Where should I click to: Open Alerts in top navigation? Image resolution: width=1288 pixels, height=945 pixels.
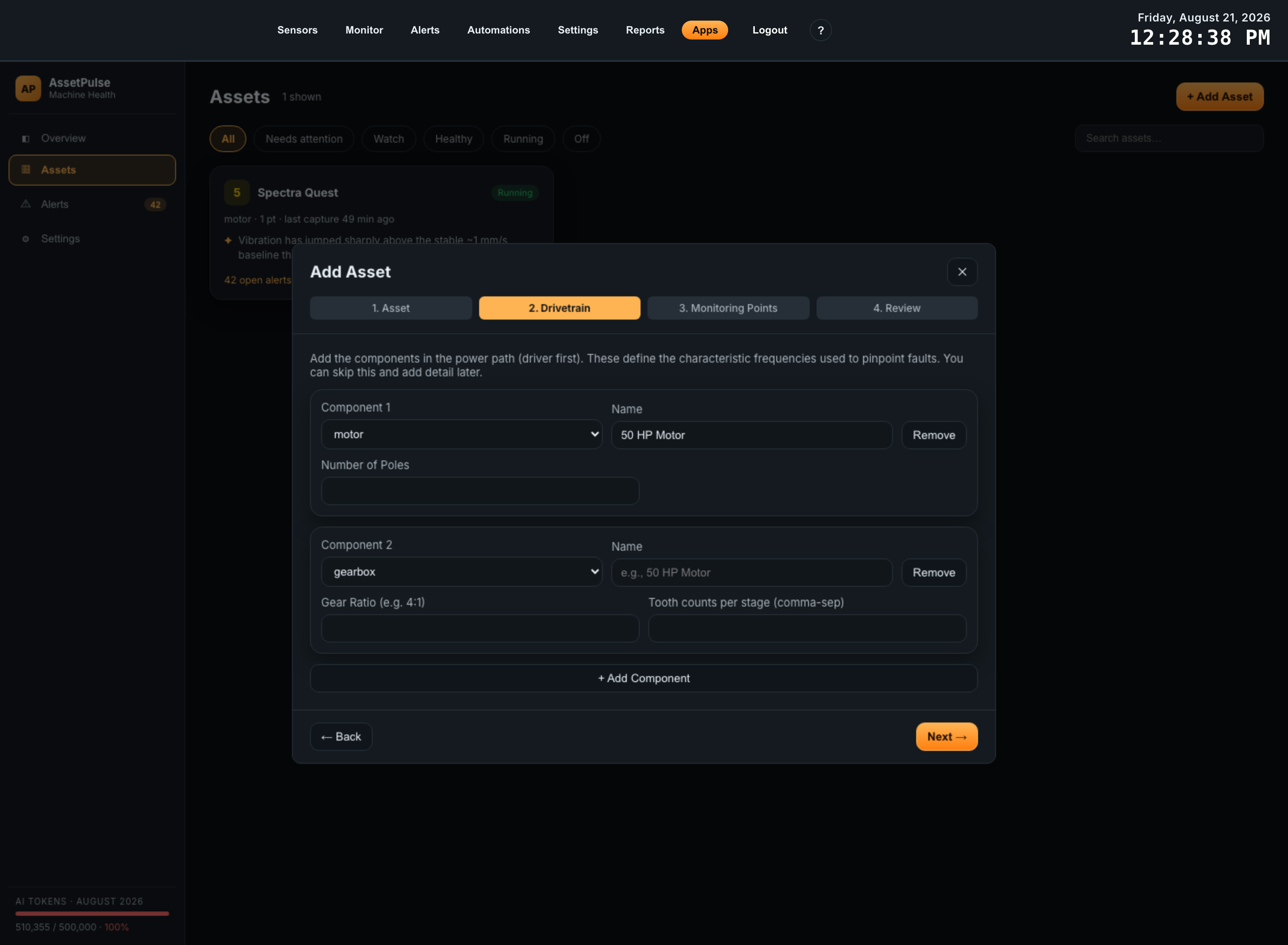click(425, 30)
